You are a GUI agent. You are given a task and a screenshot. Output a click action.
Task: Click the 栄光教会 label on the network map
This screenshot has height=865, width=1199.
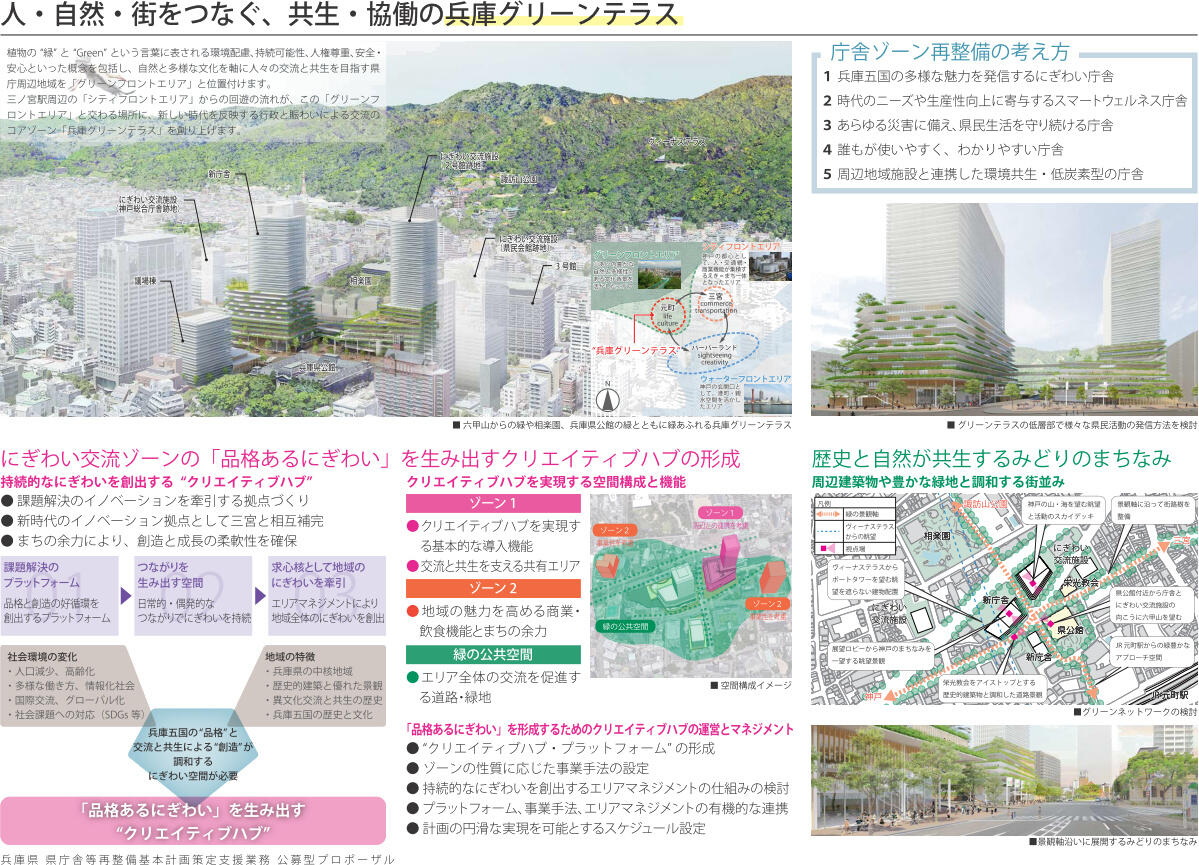pos(1079,583)
